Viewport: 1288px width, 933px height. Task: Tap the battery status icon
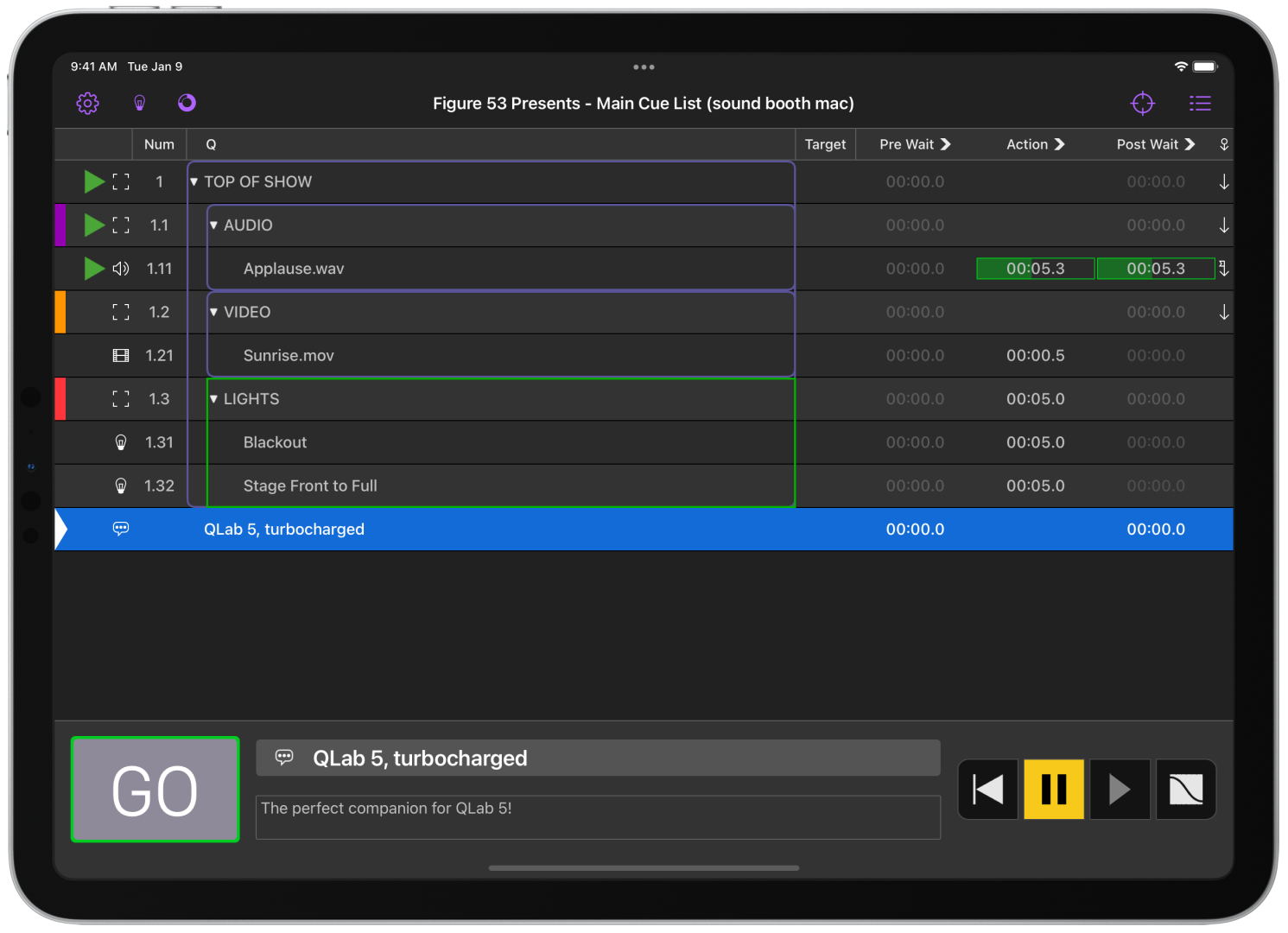(1205, 67)
